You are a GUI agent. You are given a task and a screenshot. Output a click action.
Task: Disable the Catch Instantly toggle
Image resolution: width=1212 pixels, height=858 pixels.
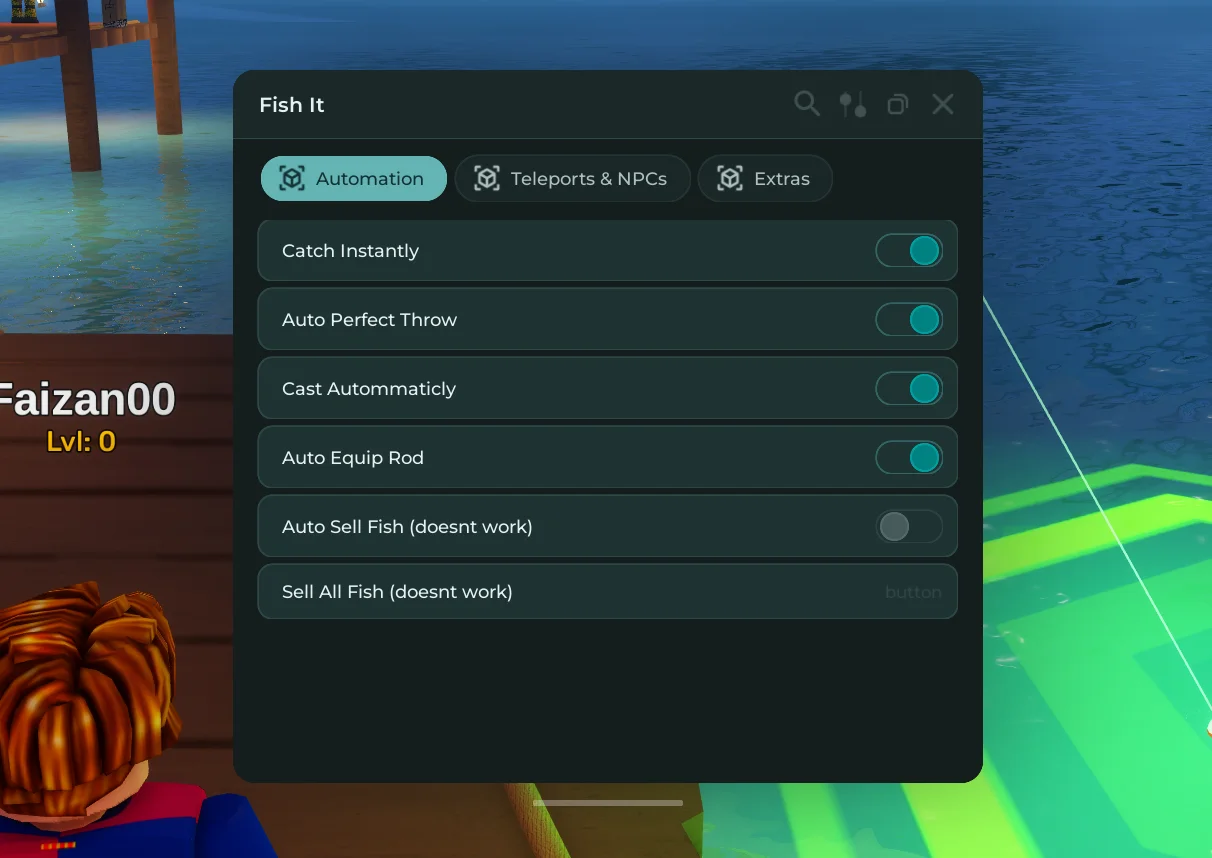(x=909, y=251)
